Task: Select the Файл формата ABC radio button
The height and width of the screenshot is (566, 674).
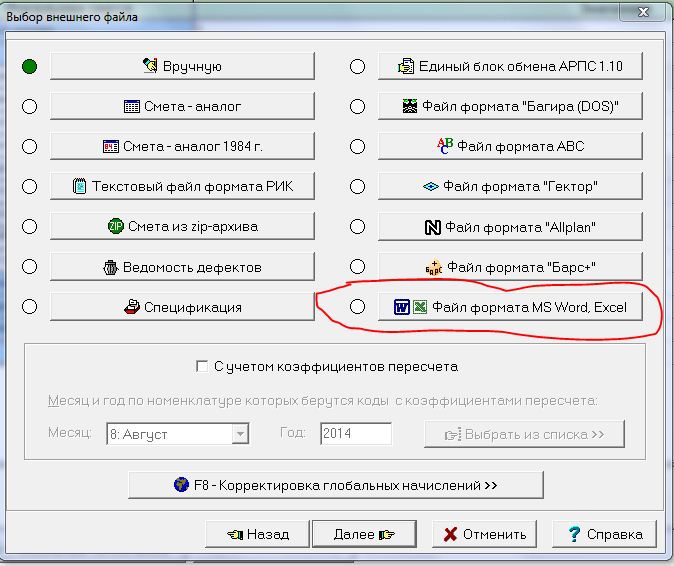Action: click(x=357, y=147)
